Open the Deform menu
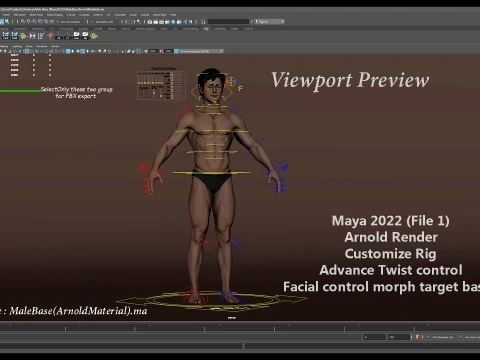Image resolution: width=480 pixels, height=360 pixels. pyautogui.click(x=98, y=15)
